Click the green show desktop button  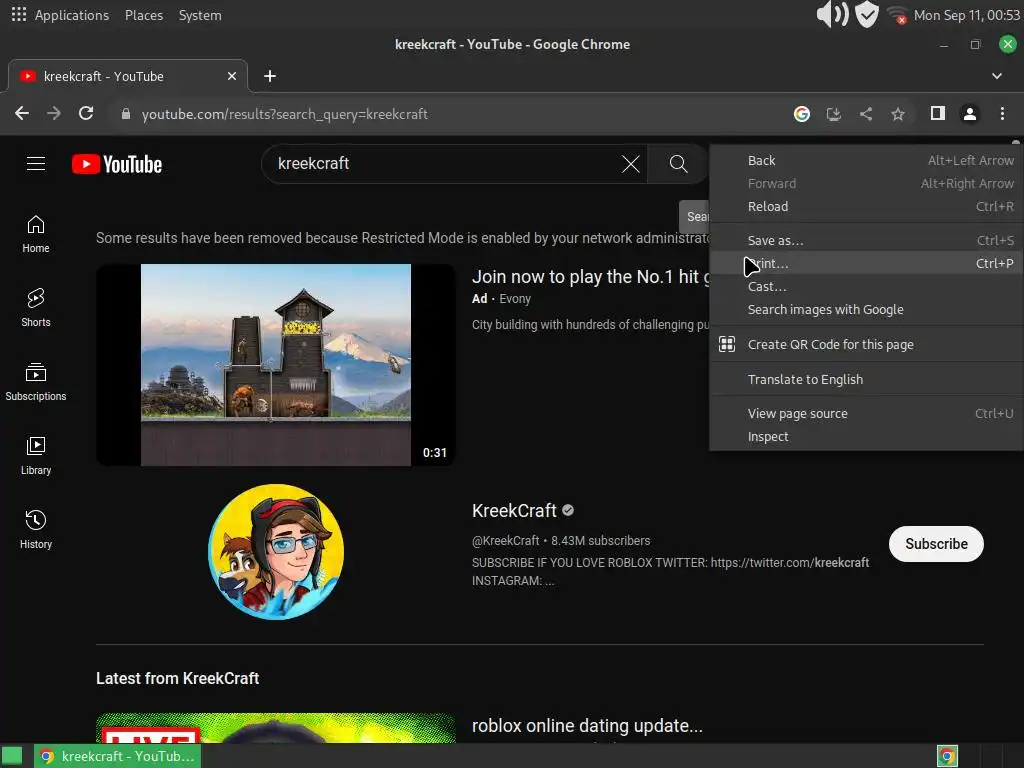point(12,756)
